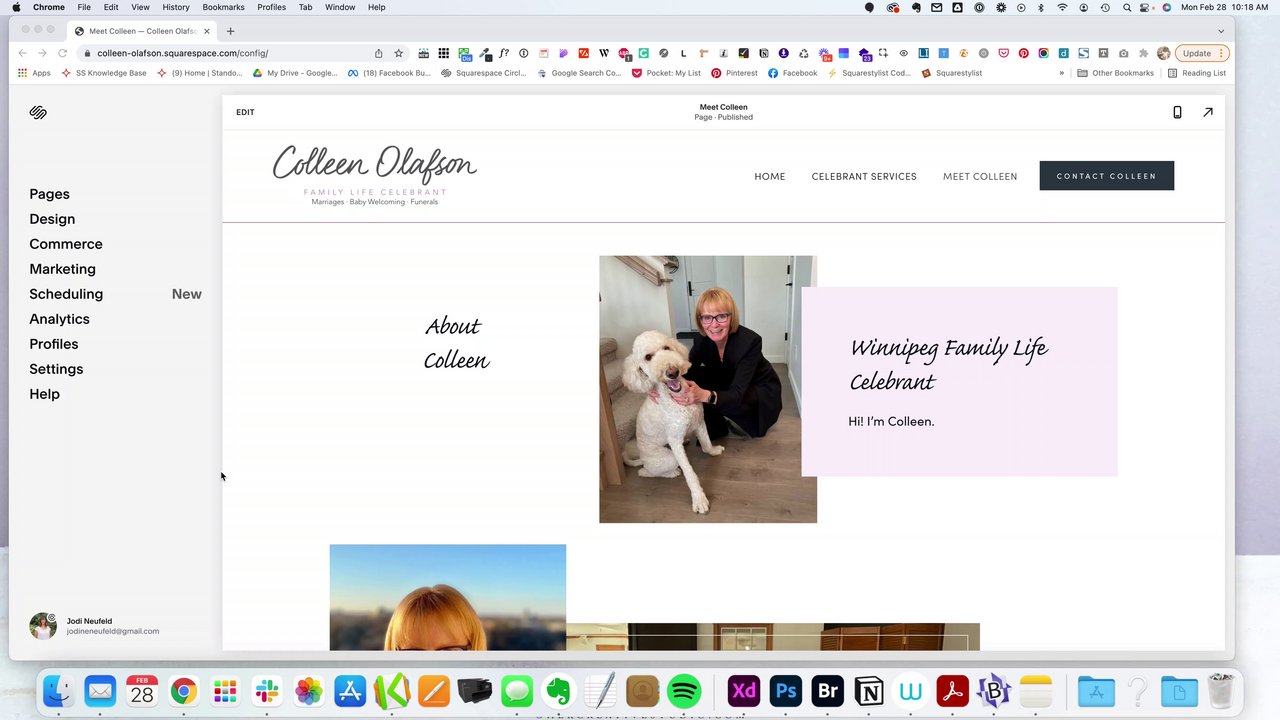Open Squarestylist bookmark
1280x720 pixels.
tap(952, 73)
